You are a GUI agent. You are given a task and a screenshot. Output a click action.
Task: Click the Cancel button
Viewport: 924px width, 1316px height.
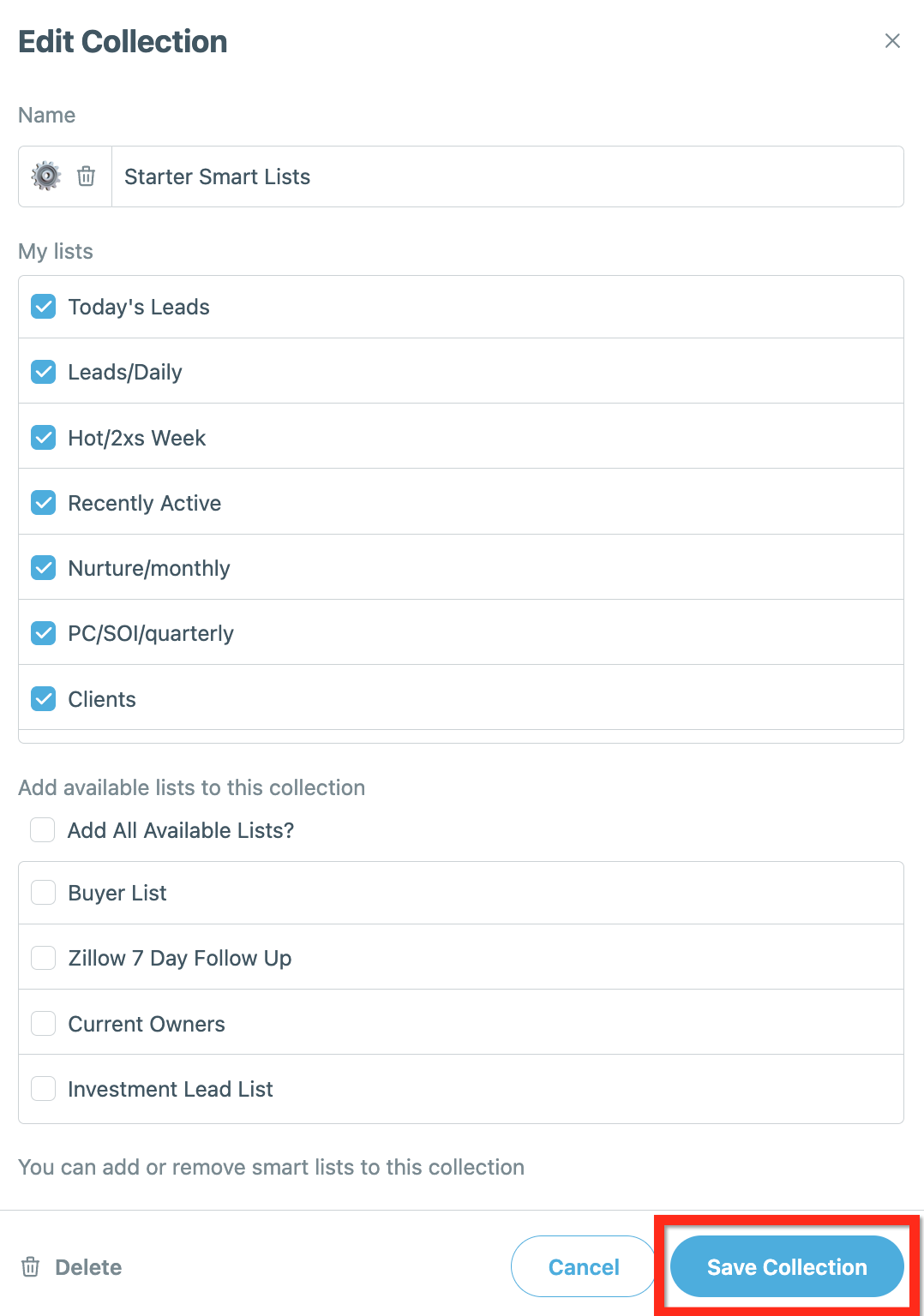[584, 1266]
